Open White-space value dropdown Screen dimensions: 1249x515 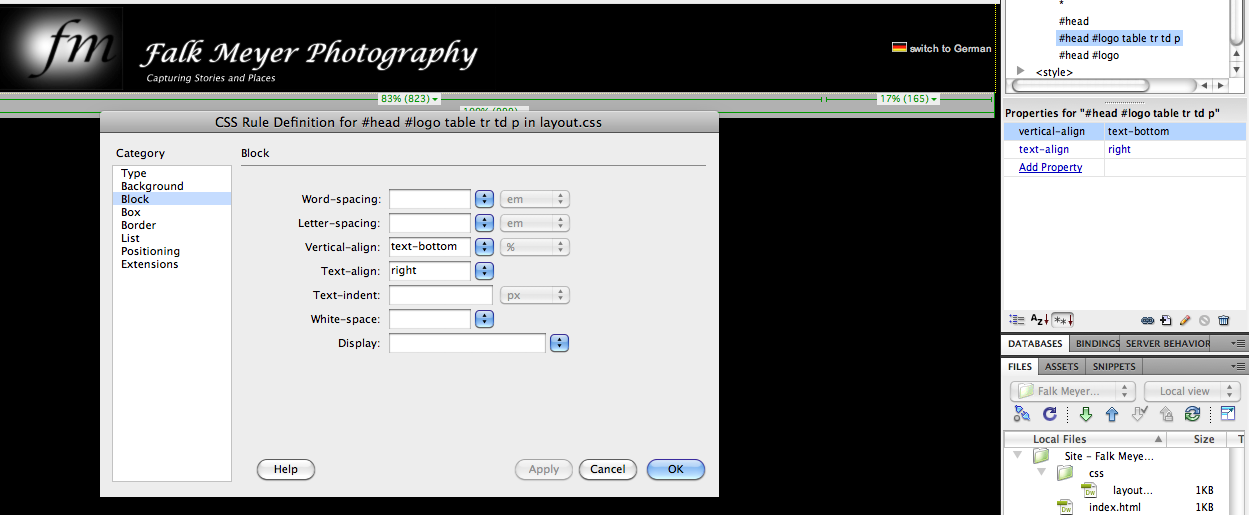coord(485,319)
